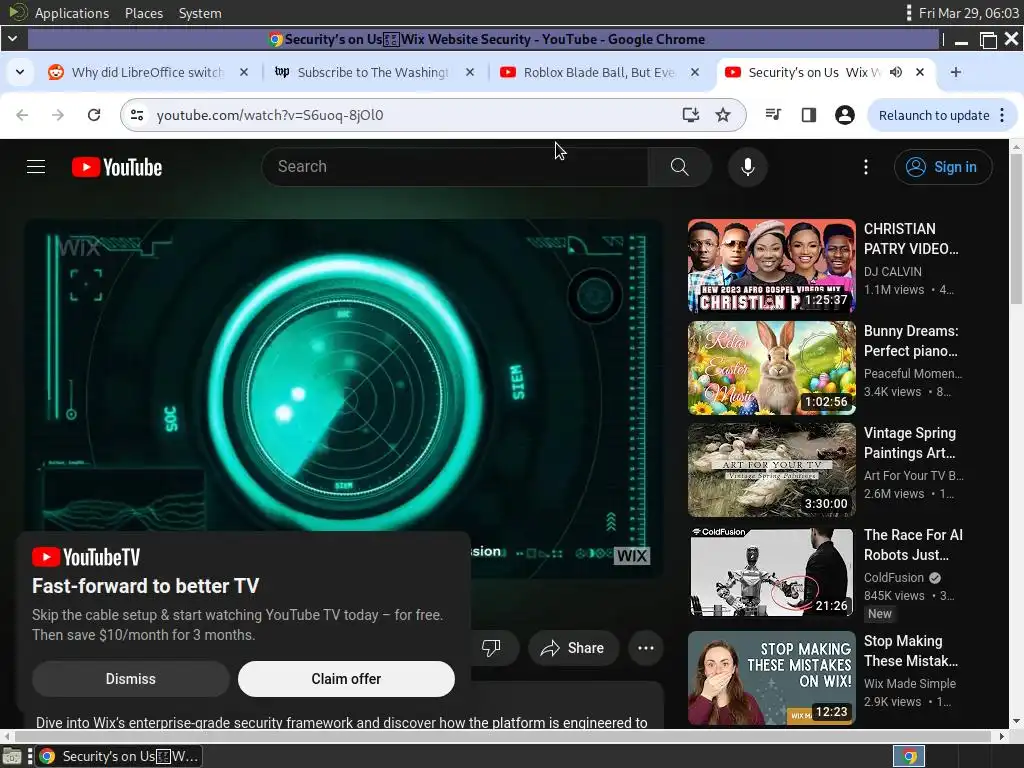Mute the tab via speaker icon
Screen dimensions: 1024x768
click(x=896, y=72)
